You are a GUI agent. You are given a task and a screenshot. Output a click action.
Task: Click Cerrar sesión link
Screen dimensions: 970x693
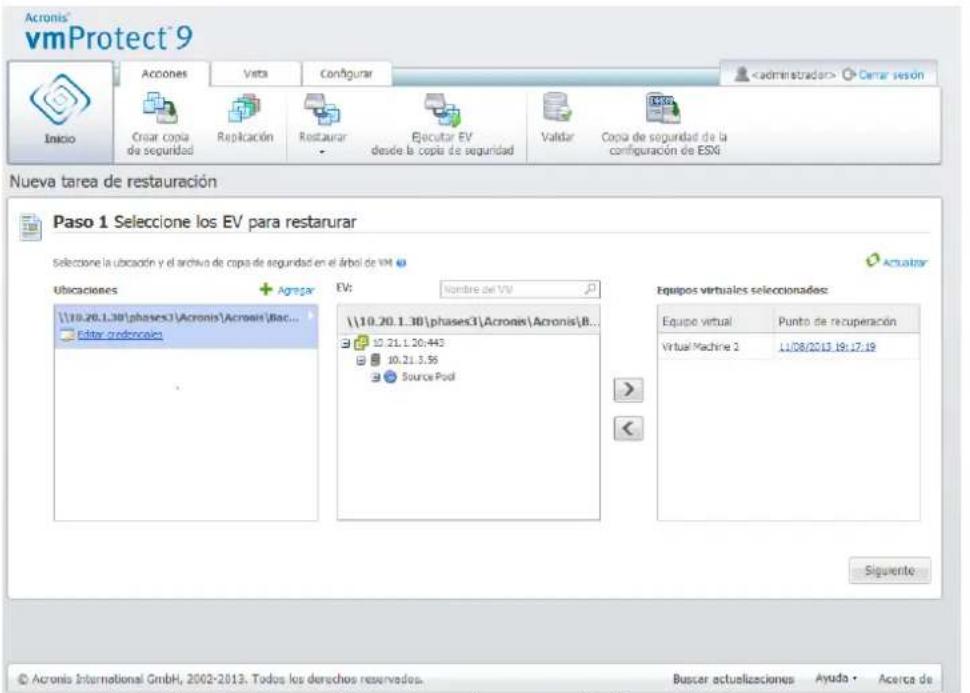point(891,75)
